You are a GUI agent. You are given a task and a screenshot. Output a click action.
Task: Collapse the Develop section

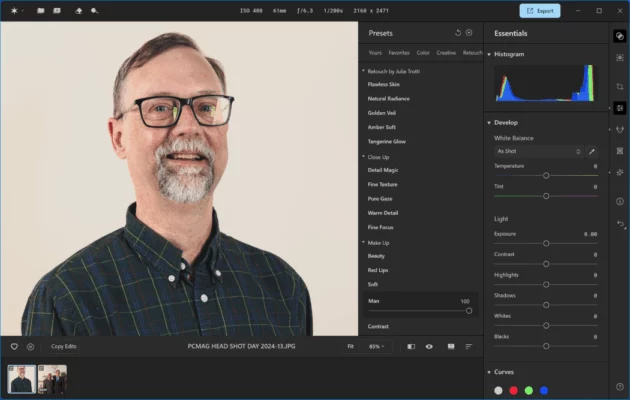point(489,122)
